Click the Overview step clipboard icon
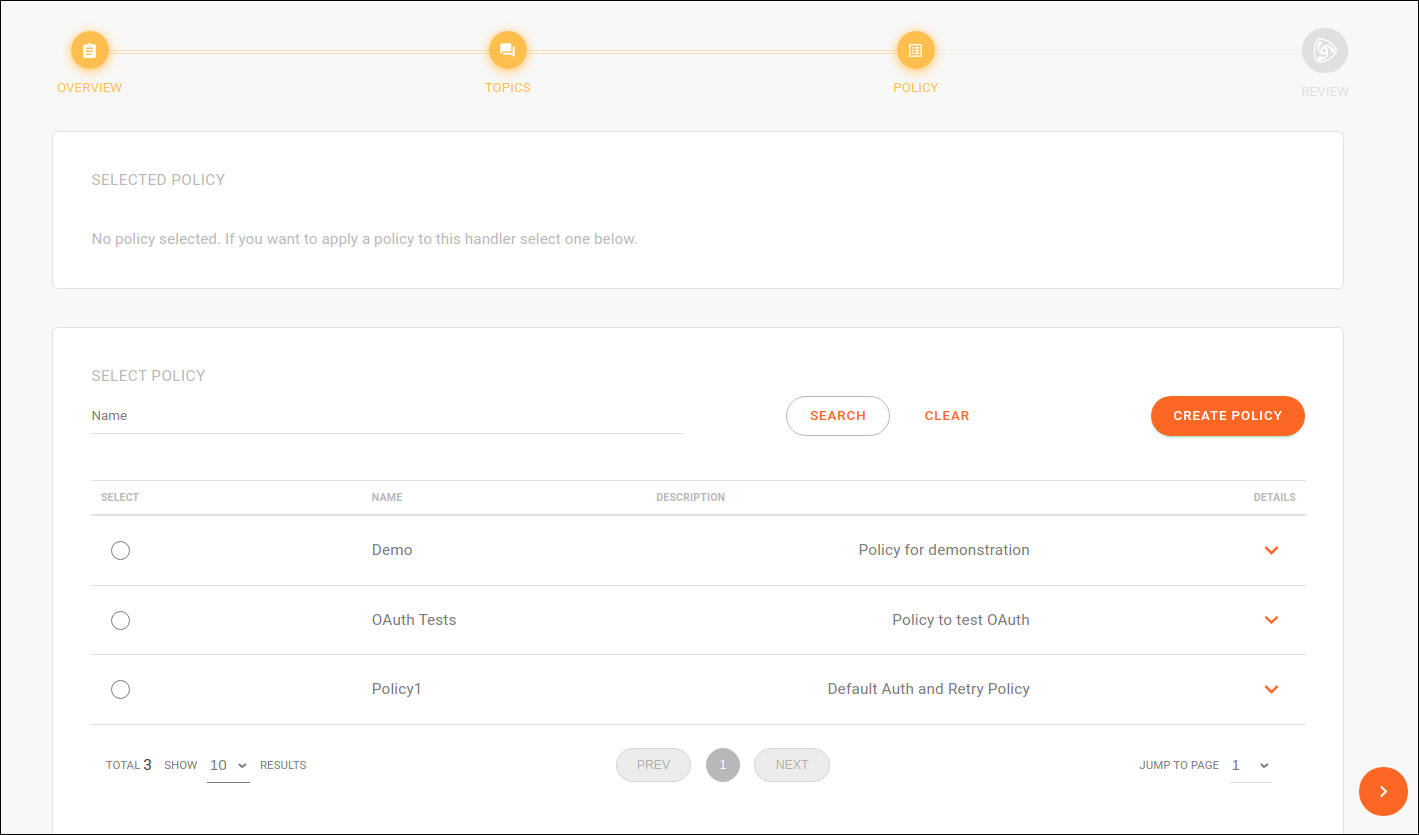 point(89,50)
